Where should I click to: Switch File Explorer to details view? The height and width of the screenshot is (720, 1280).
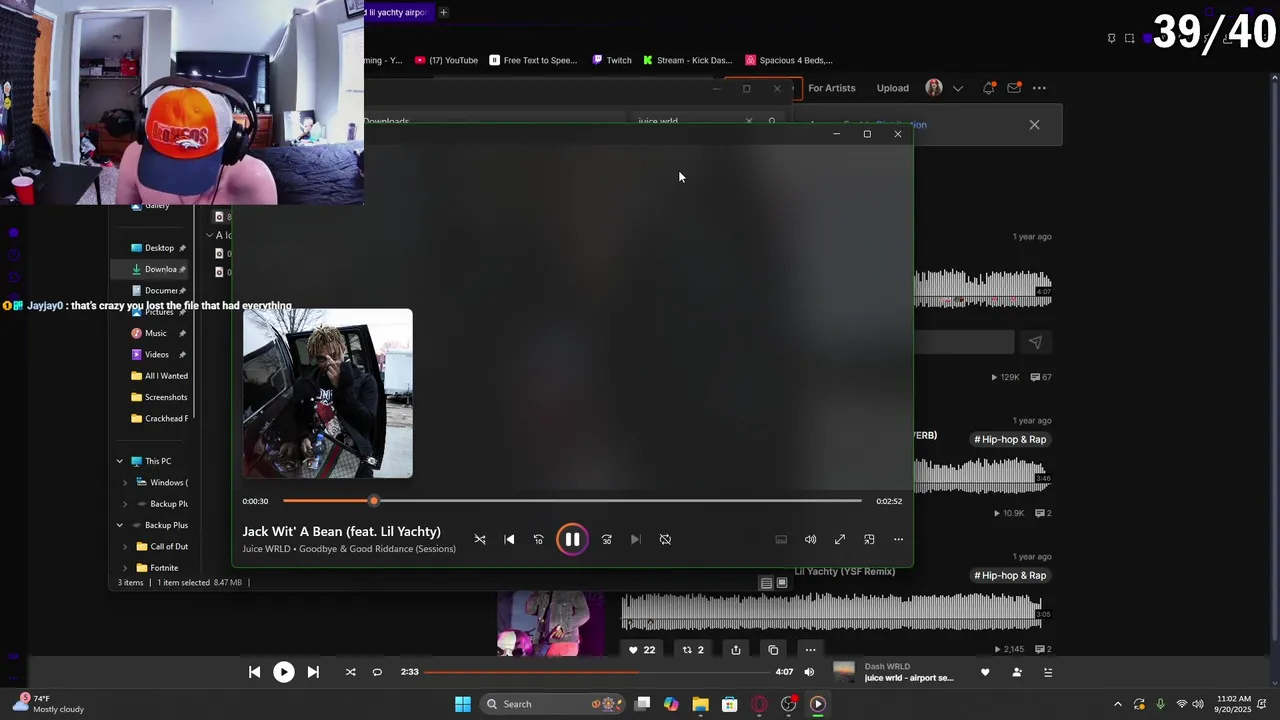(x=766, y=583)
